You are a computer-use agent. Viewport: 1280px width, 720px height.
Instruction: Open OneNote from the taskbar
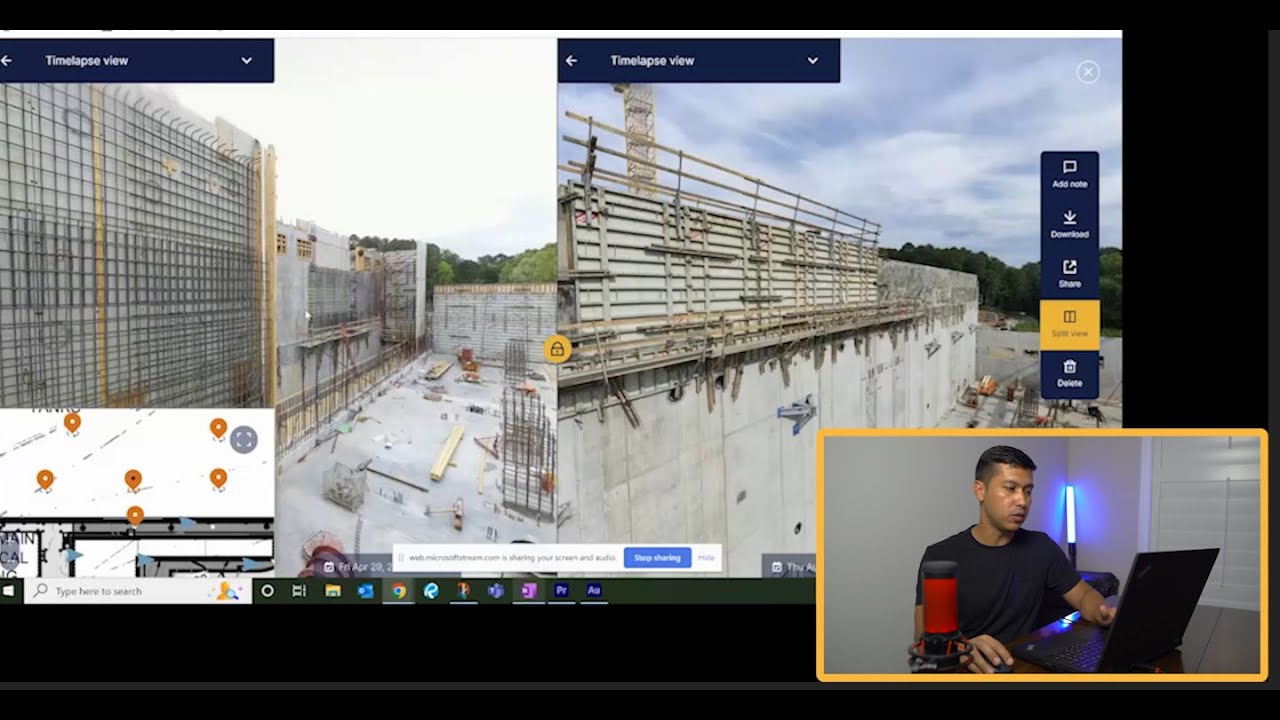(x=529, y=591)
